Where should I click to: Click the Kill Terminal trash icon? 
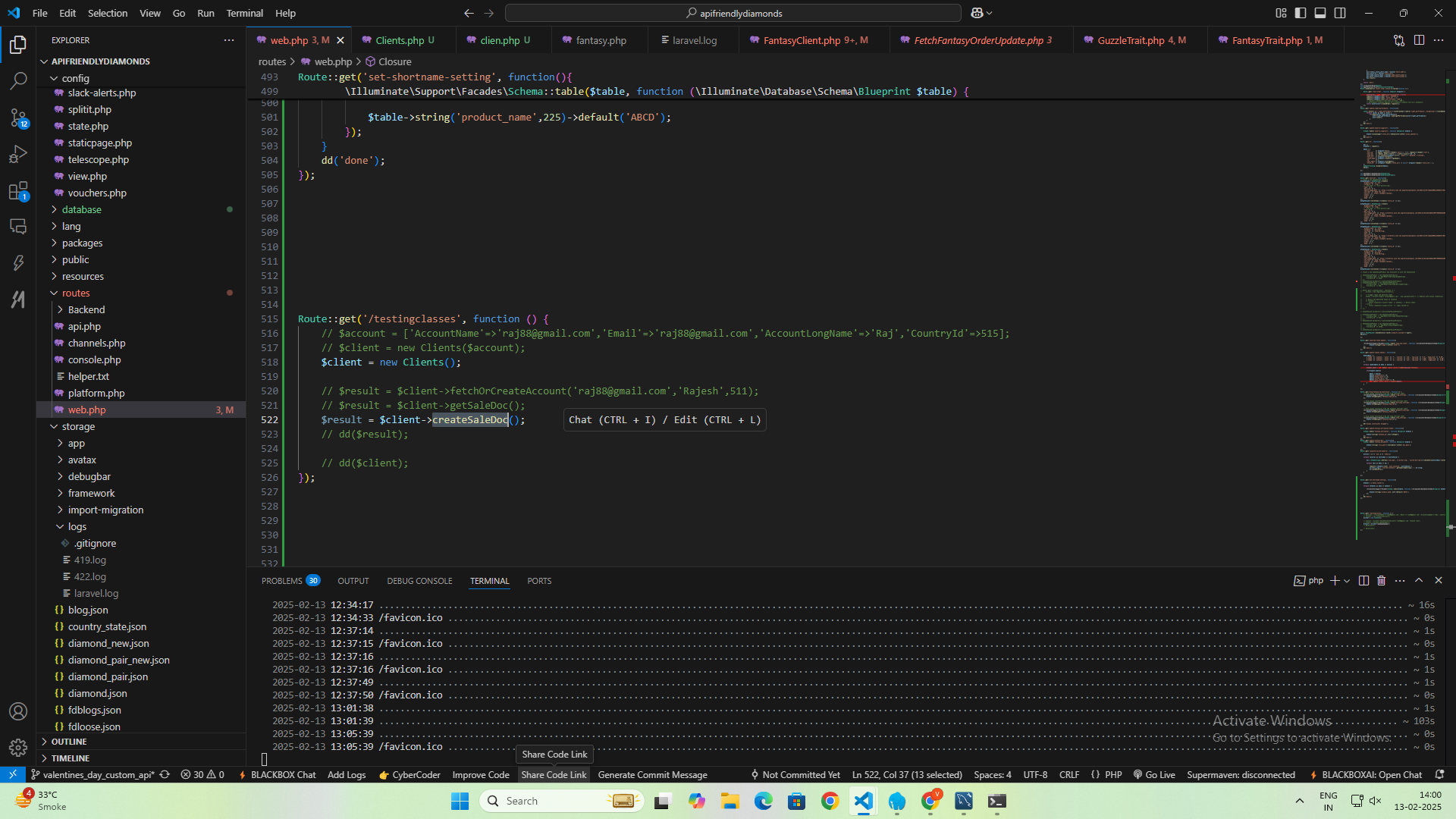click(1381, 581)
